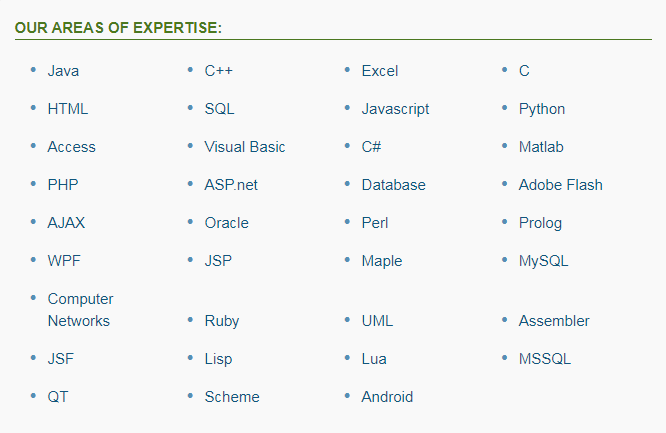Open the MySQL link

click(543, 261)
